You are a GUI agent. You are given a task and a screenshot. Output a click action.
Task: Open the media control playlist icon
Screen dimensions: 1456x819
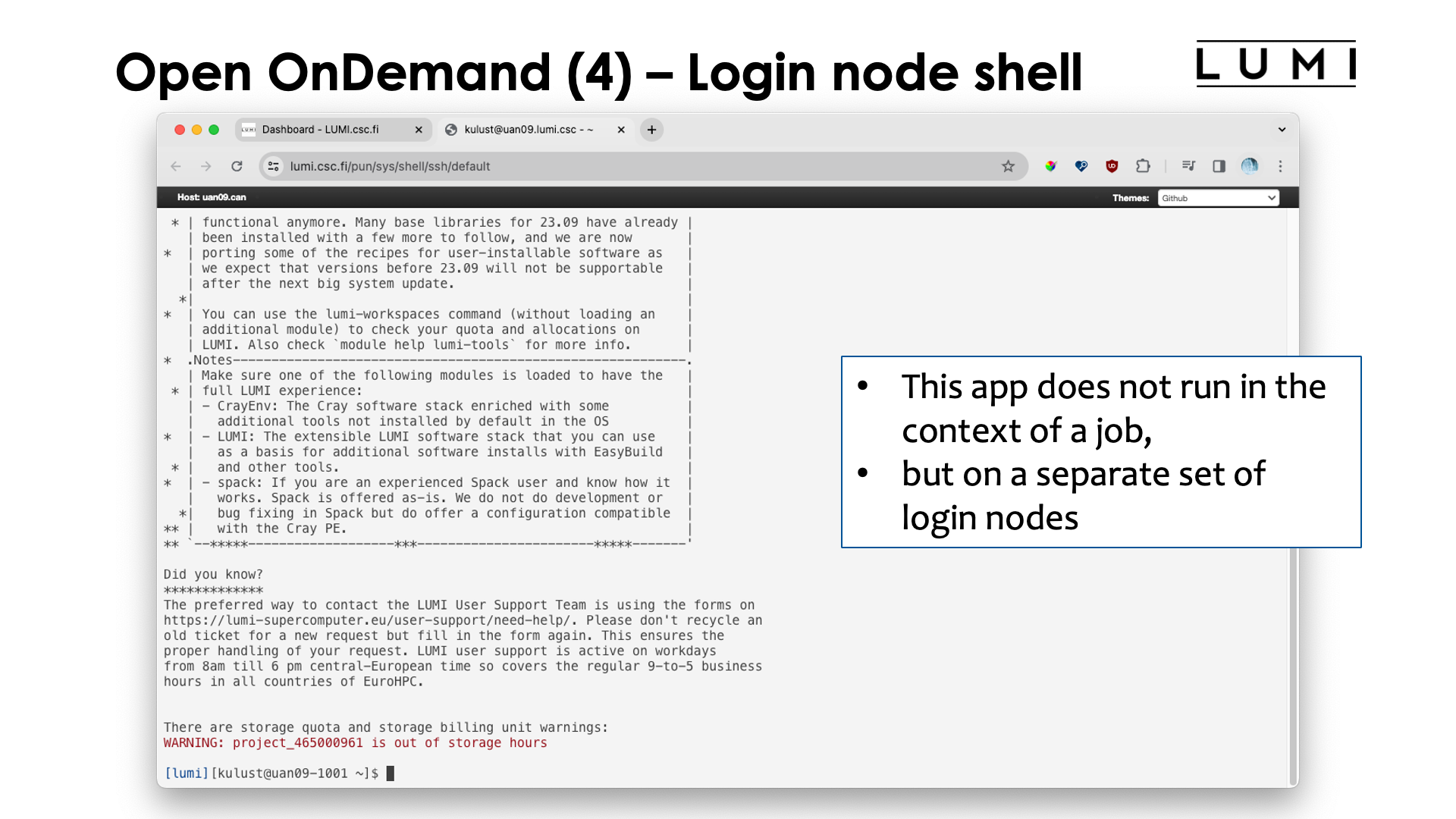pyautogui.click(x=1188, y=166)
